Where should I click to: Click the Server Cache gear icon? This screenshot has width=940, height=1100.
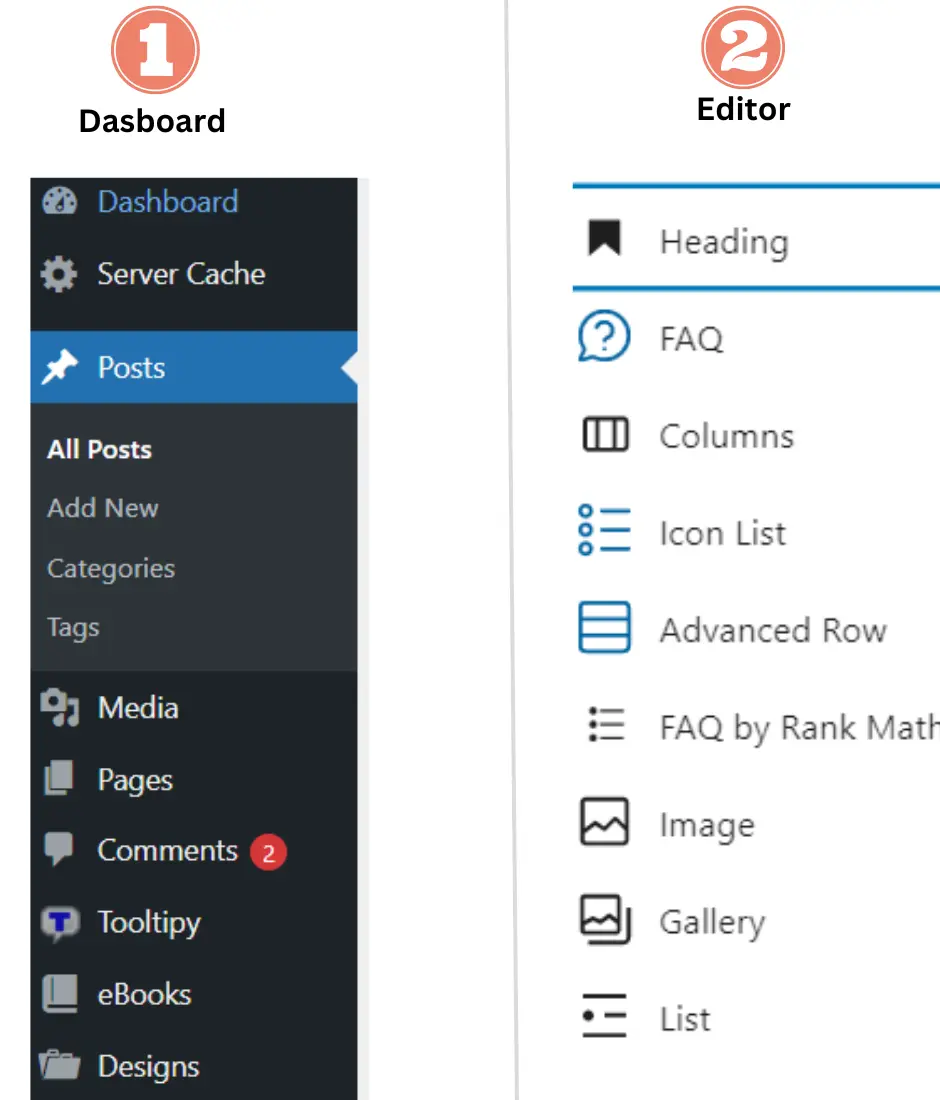[59, 274]
